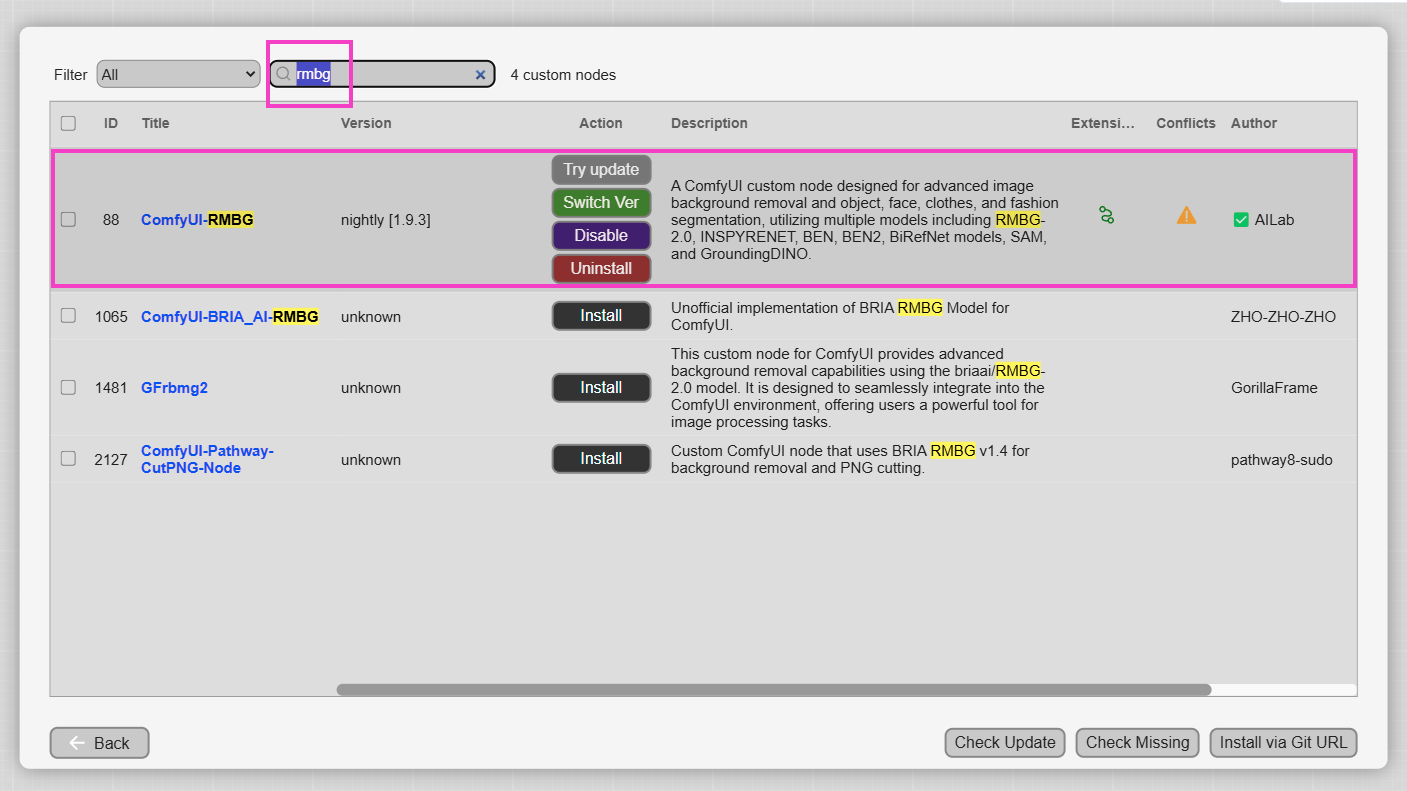
Task: Select the GFrbmg2 row checkbox
Action: click(68, 388)
